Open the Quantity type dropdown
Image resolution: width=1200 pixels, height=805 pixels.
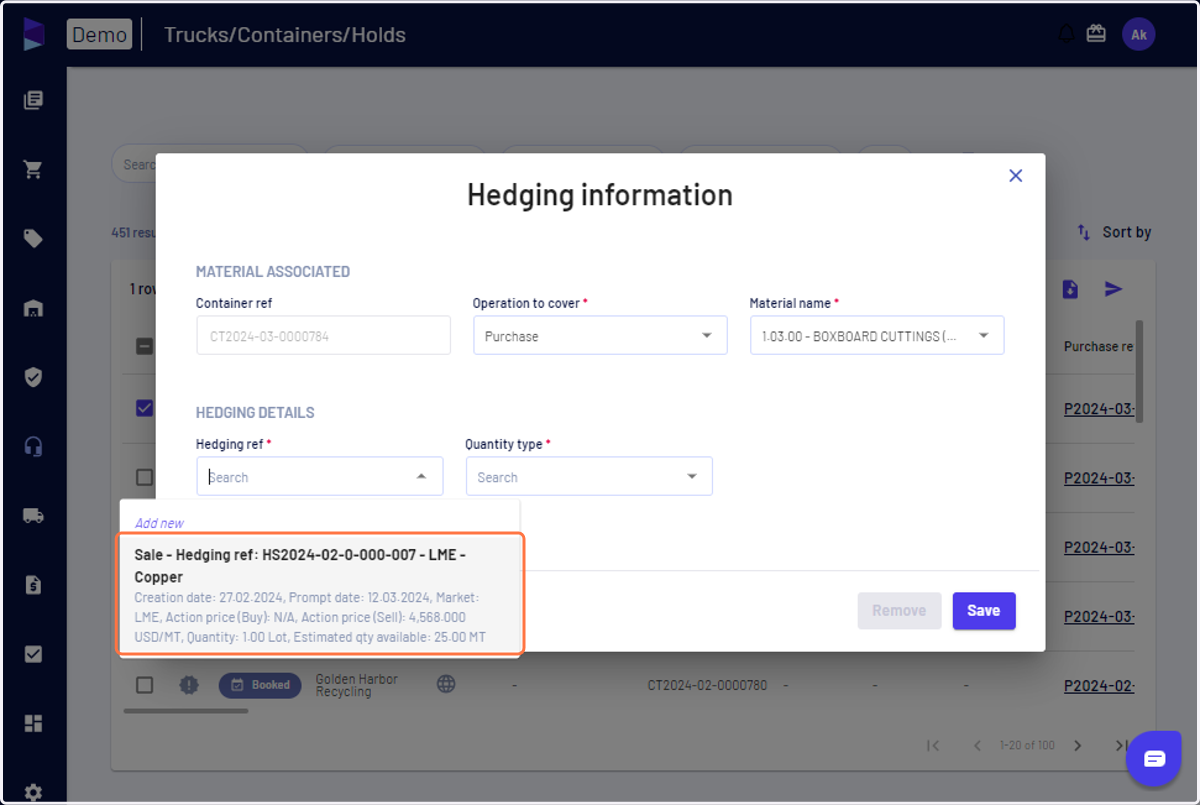(589, 477)
